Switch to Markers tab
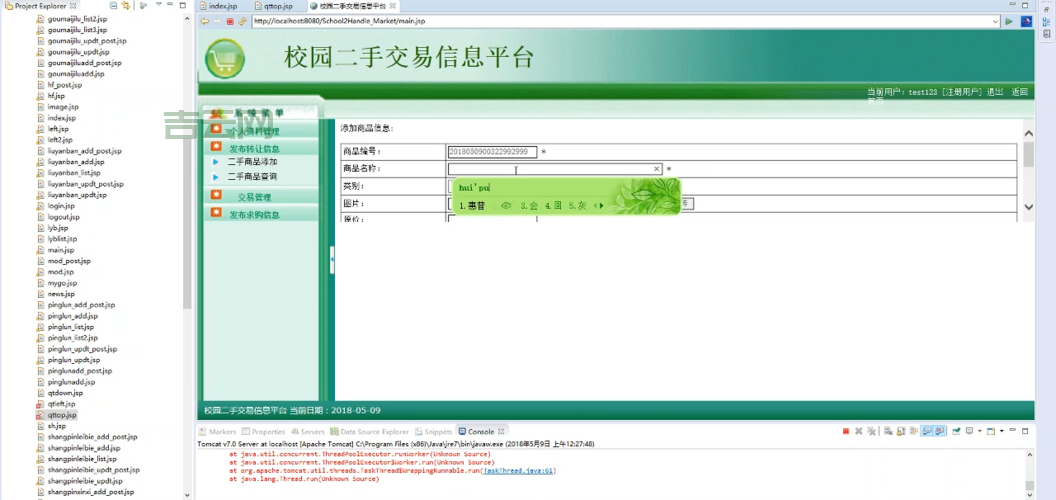The height and width of the screenshot is (500, 1056). [x=218, y=431]
